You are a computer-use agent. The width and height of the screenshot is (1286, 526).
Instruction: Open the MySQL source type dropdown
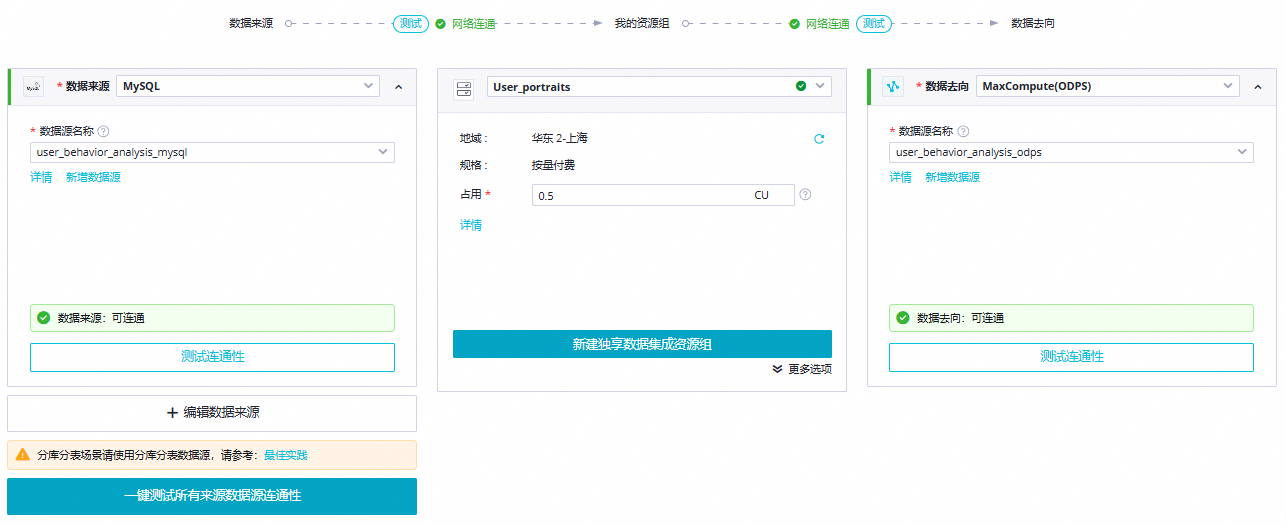[248, 86]
